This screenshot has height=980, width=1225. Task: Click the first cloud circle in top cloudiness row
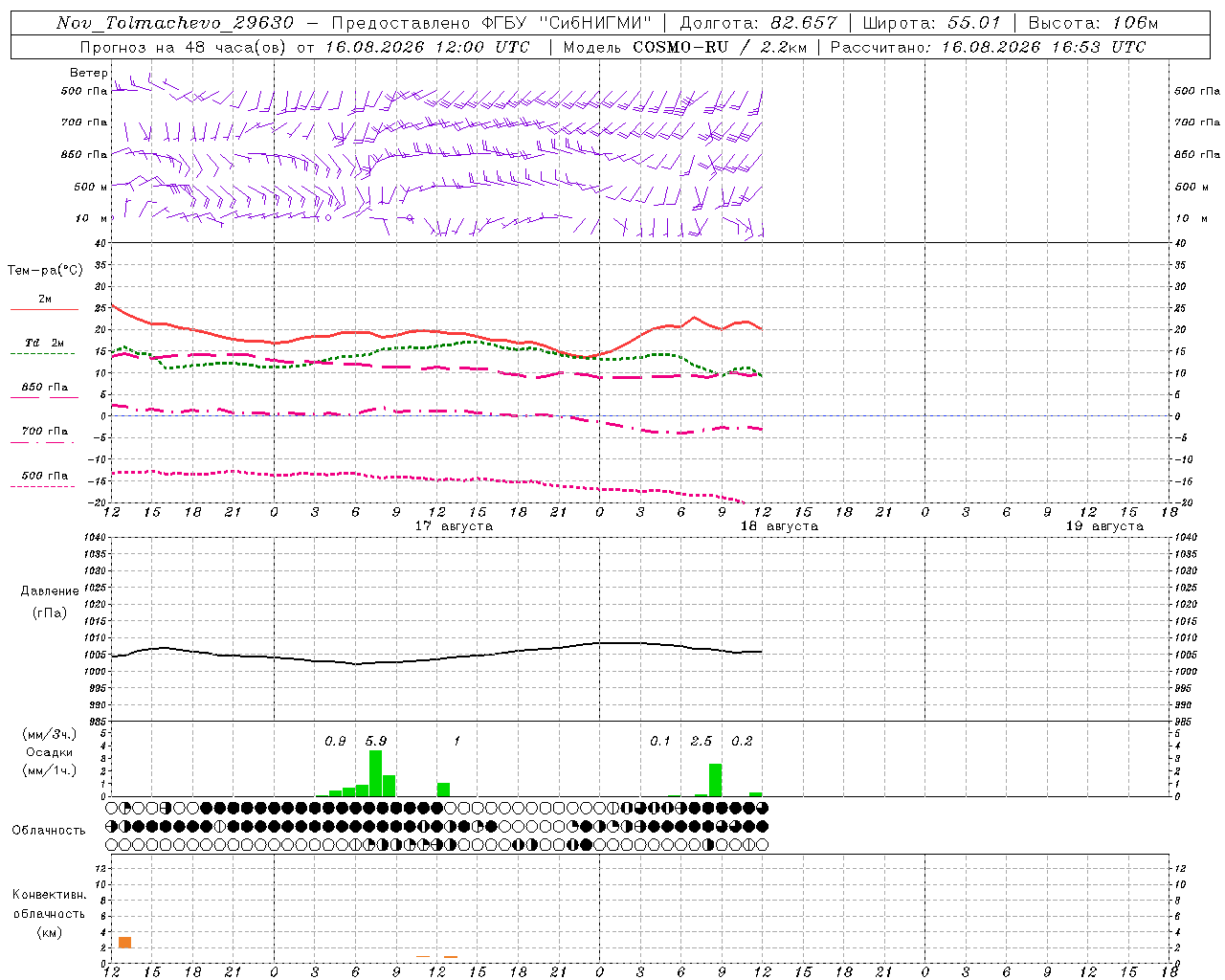(x=111, y=808)
